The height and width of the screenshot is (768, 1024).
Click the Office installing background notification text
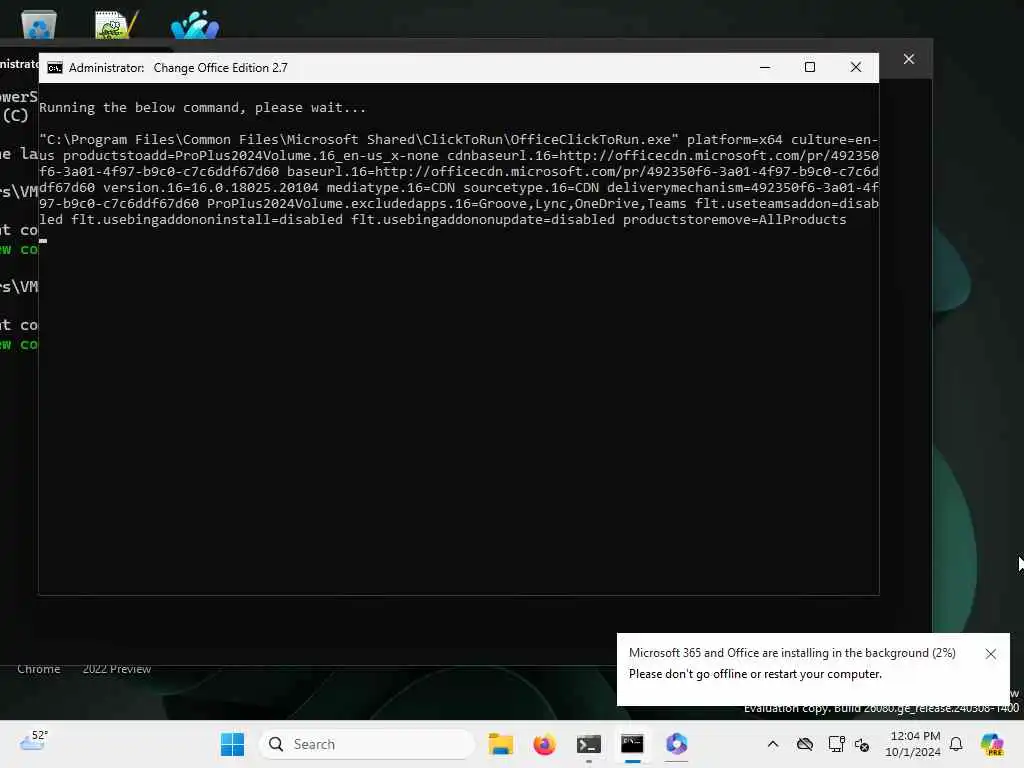[x=792, y=653]
